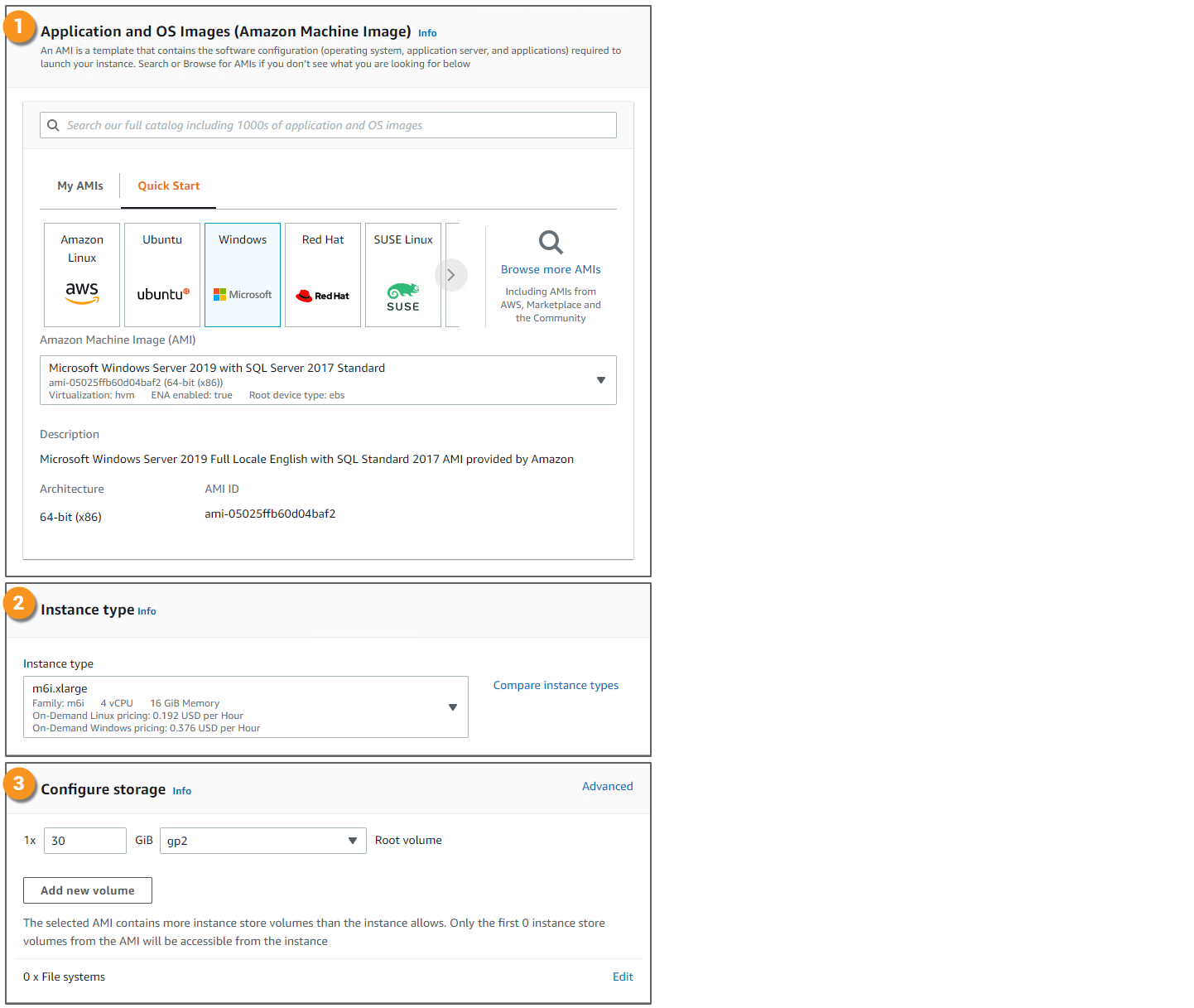Open Info link beside Instance type heading
Screen dimensions: 1194x1008
tap(147, 611)
